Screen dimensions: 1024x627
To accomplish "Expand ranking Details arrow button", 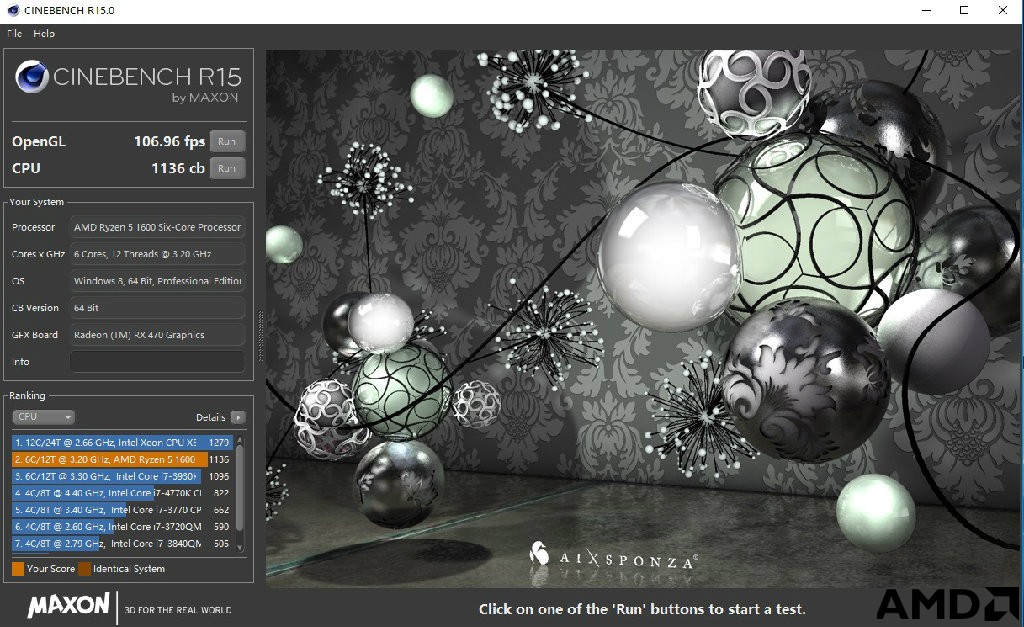I will (x=238, y=417).
